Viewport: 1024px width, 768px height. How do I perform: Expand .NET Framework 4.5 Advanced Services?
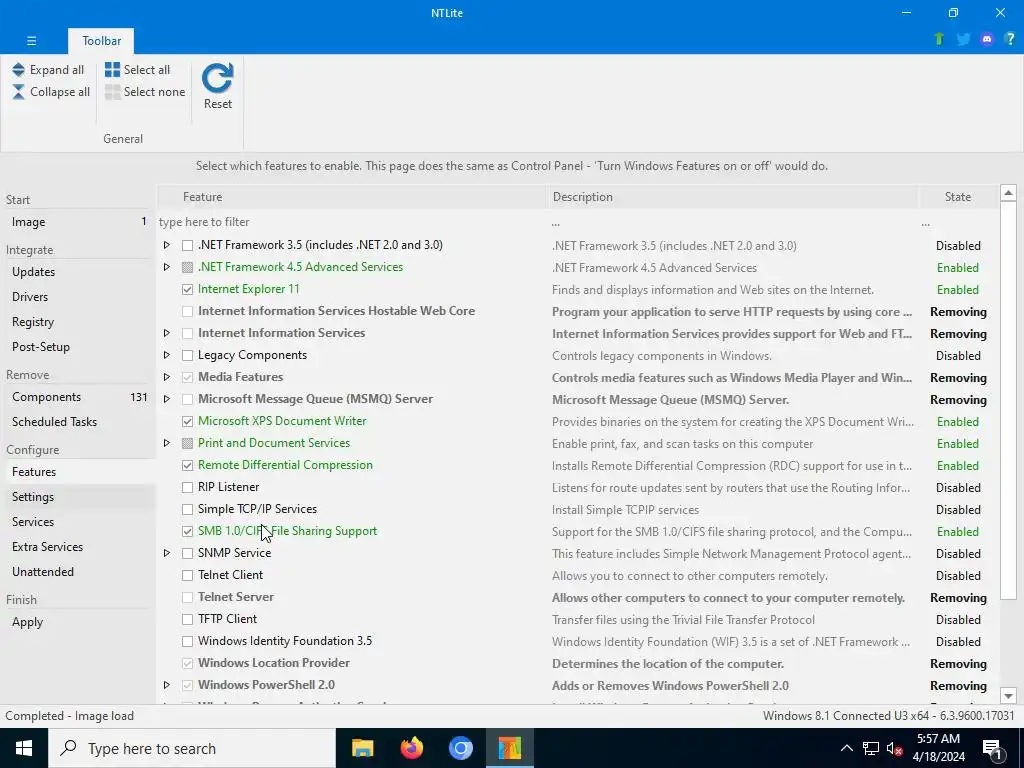tap(167, 267)
